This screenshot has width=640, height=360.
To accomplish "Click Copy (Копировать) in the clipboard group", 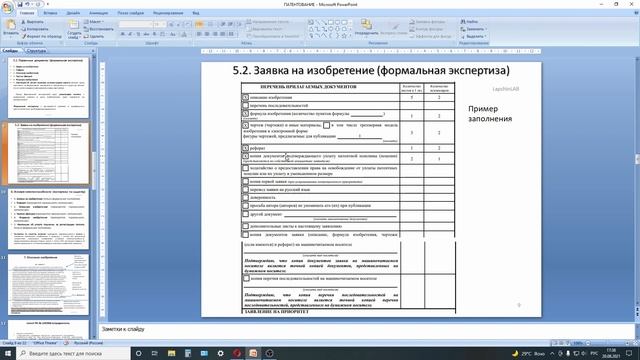I will click(34, 29).
